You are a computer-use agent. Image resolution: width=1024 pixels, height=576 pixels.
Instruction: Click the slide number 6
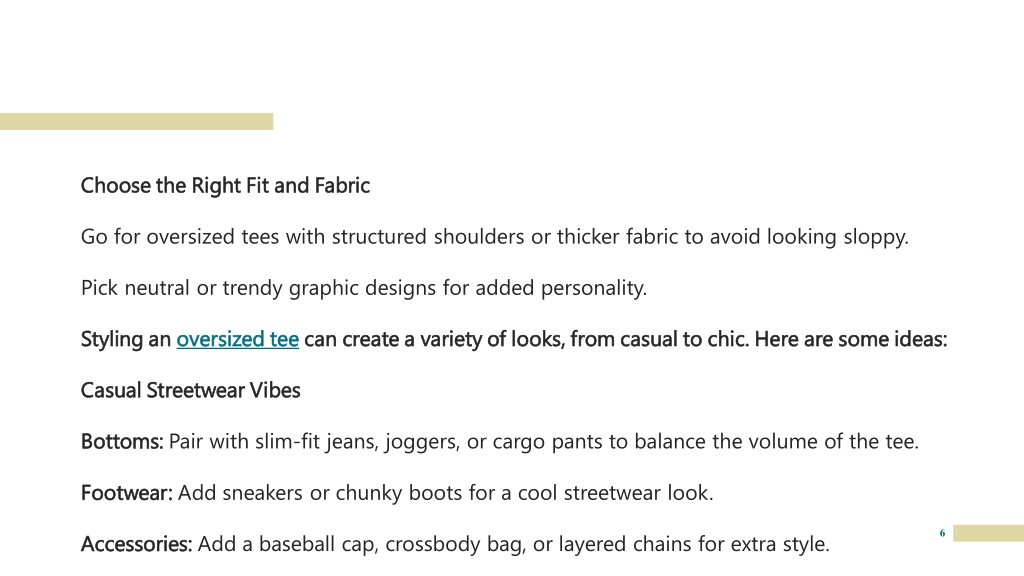tap(942, 533)
